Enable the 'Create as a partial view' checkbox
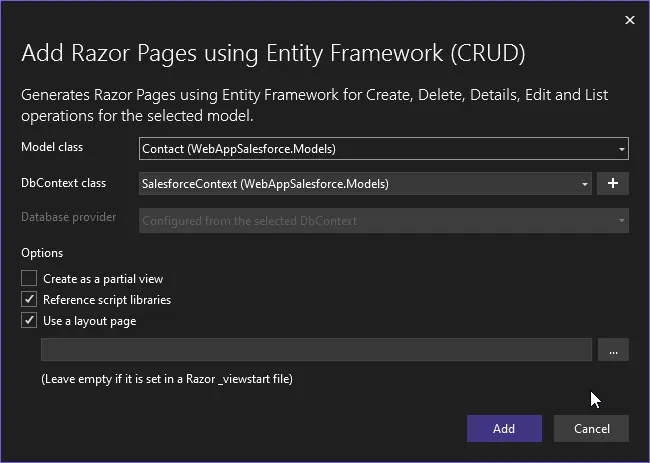 (30, 279)
